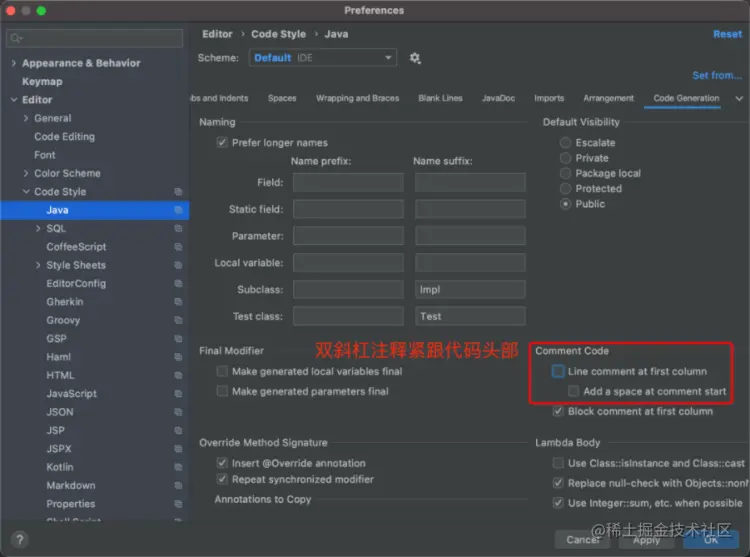The height and width of the screenshot is (557, 750).
Task: Open the scheme settings gear menu
Action: tap(415, 58)
